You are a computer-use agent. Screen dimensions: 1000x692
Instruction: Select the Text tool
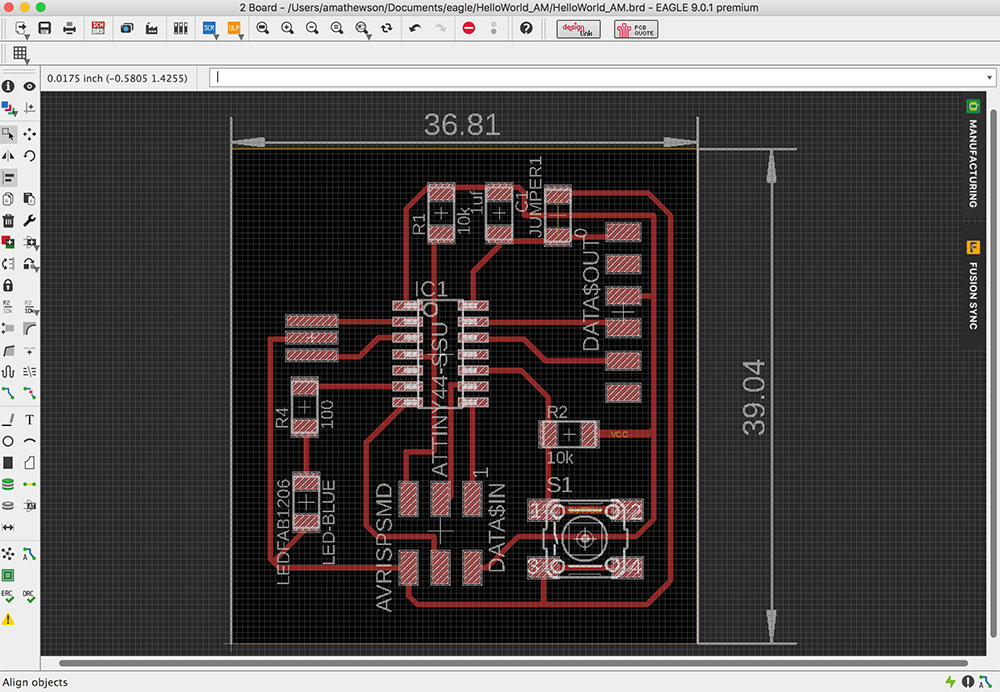[x=30, y=419]
